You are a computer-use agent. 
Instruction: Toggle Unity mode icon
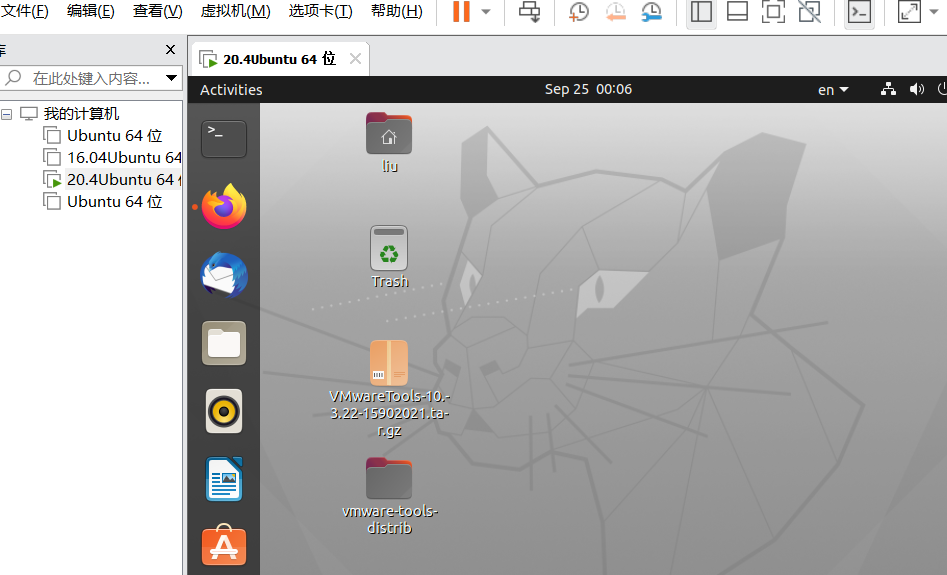coord(810,11)
